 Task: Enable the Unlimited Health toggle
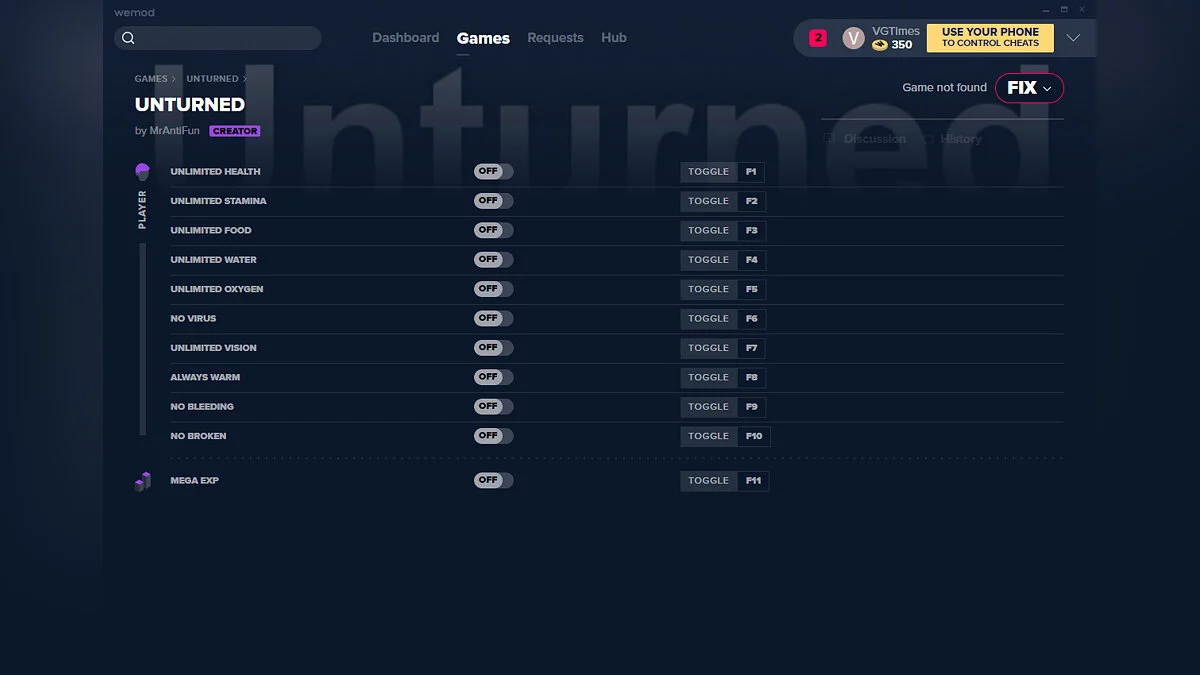click(493, 172)
